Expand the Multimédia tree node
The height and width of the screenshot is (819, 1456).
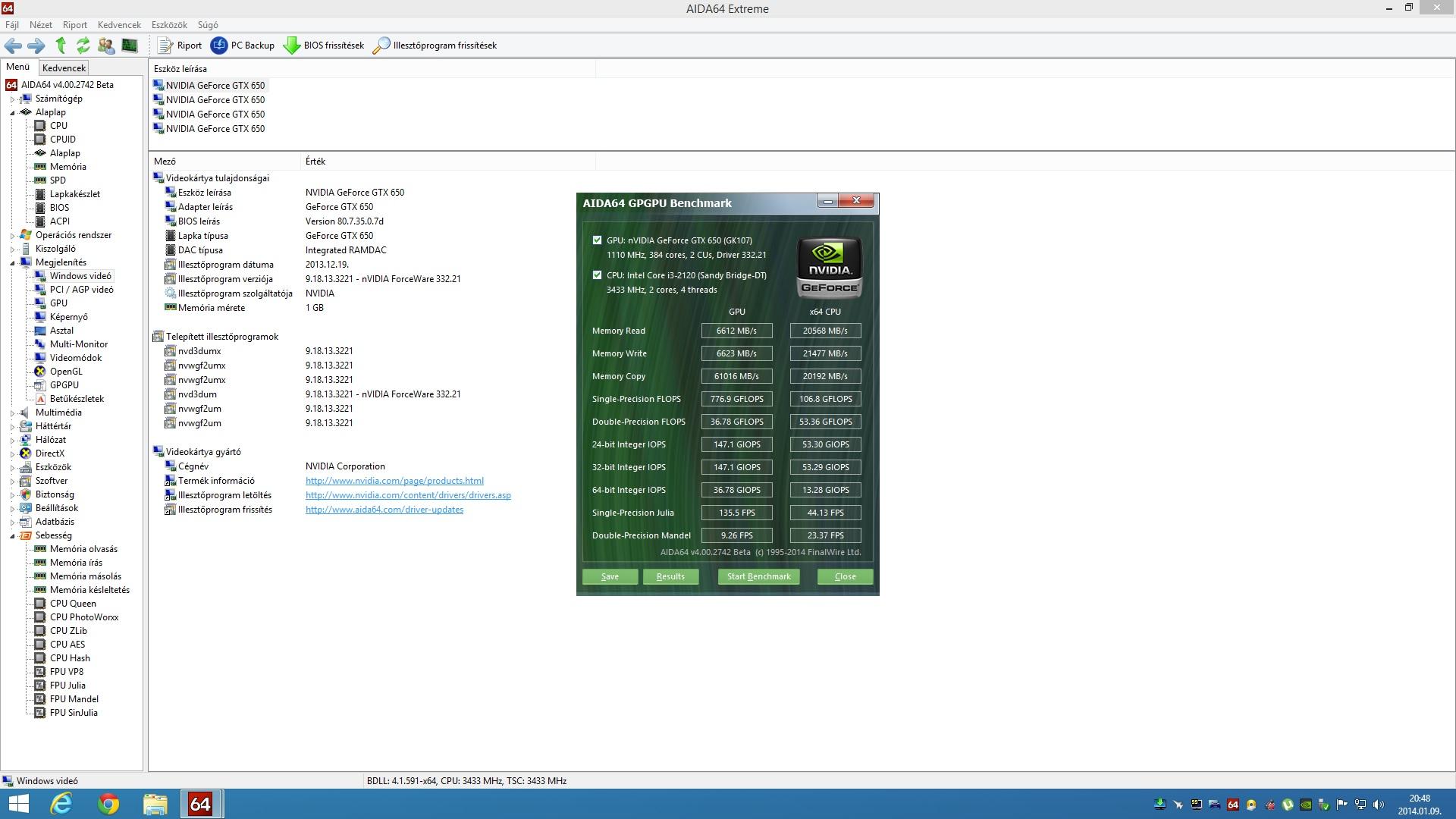point(12,413)
